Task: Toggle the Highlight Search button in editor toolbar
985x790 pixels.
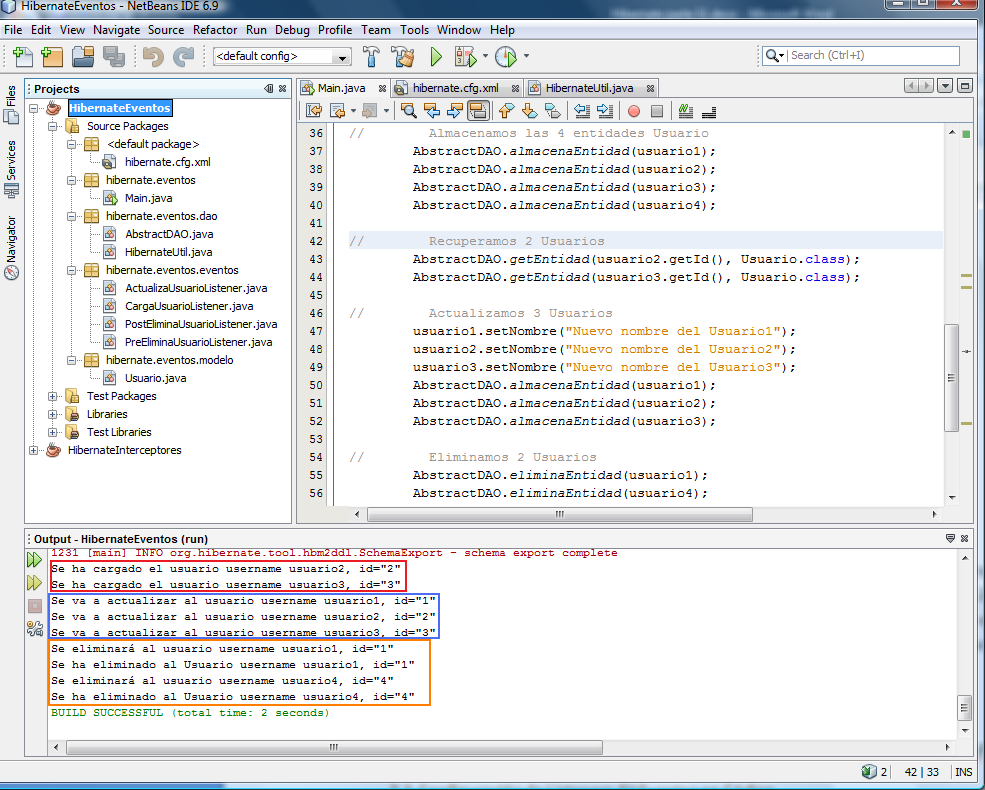Action: coord(479,112)
